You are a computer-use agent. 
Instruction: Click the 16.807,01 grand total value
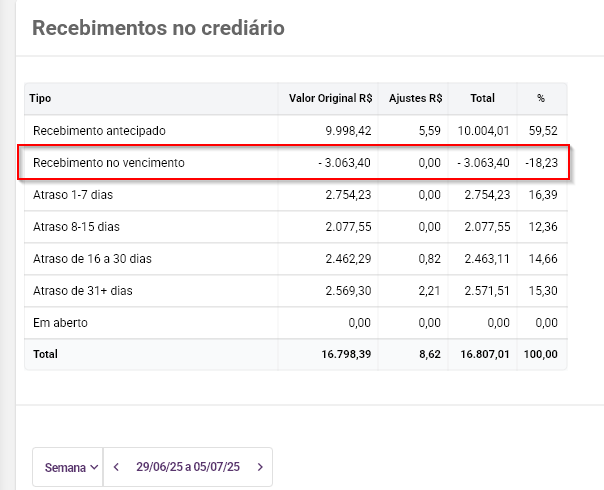(484, 354)
